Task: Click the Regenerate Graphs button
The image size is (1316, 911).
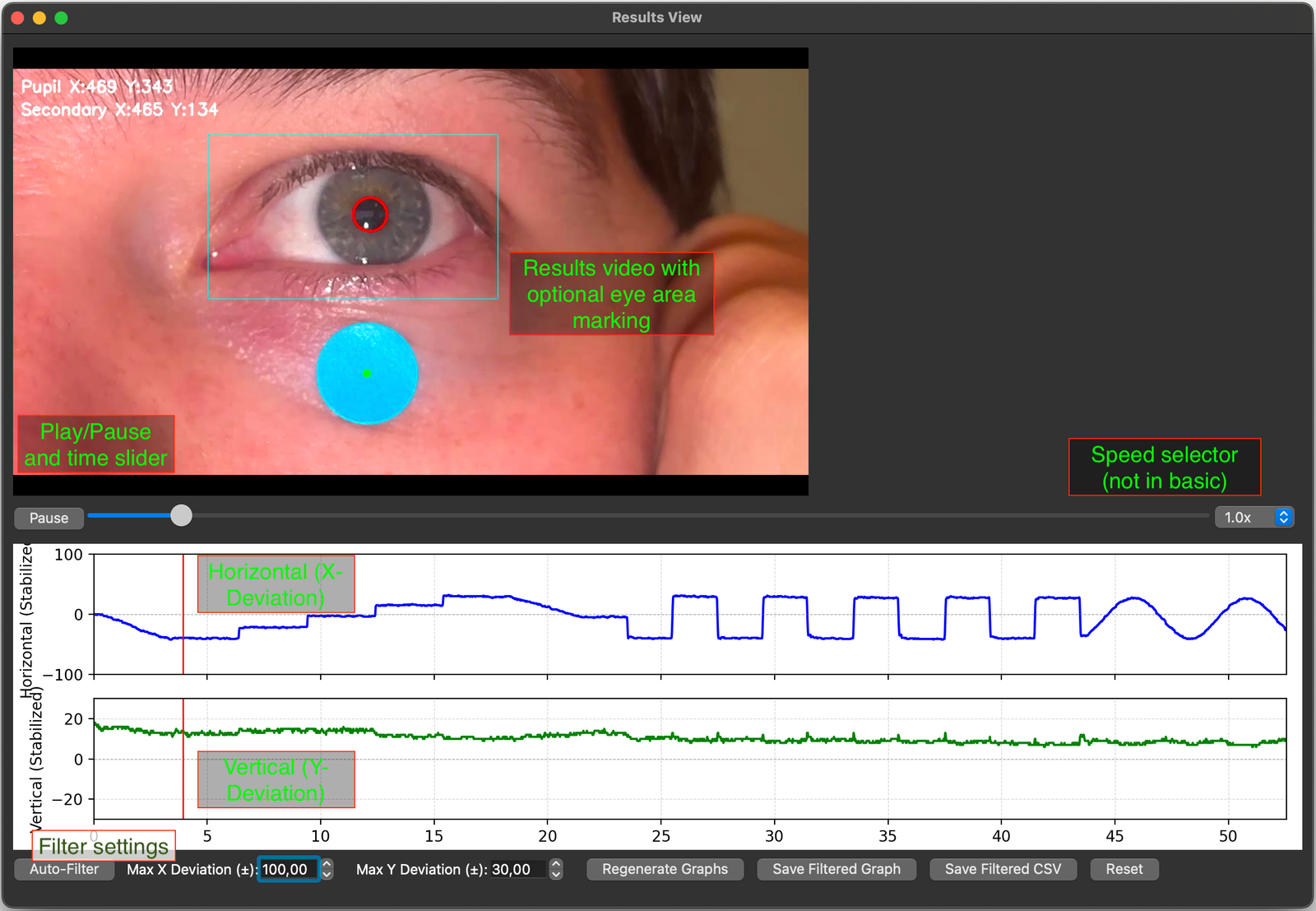Action: (665, 869)
